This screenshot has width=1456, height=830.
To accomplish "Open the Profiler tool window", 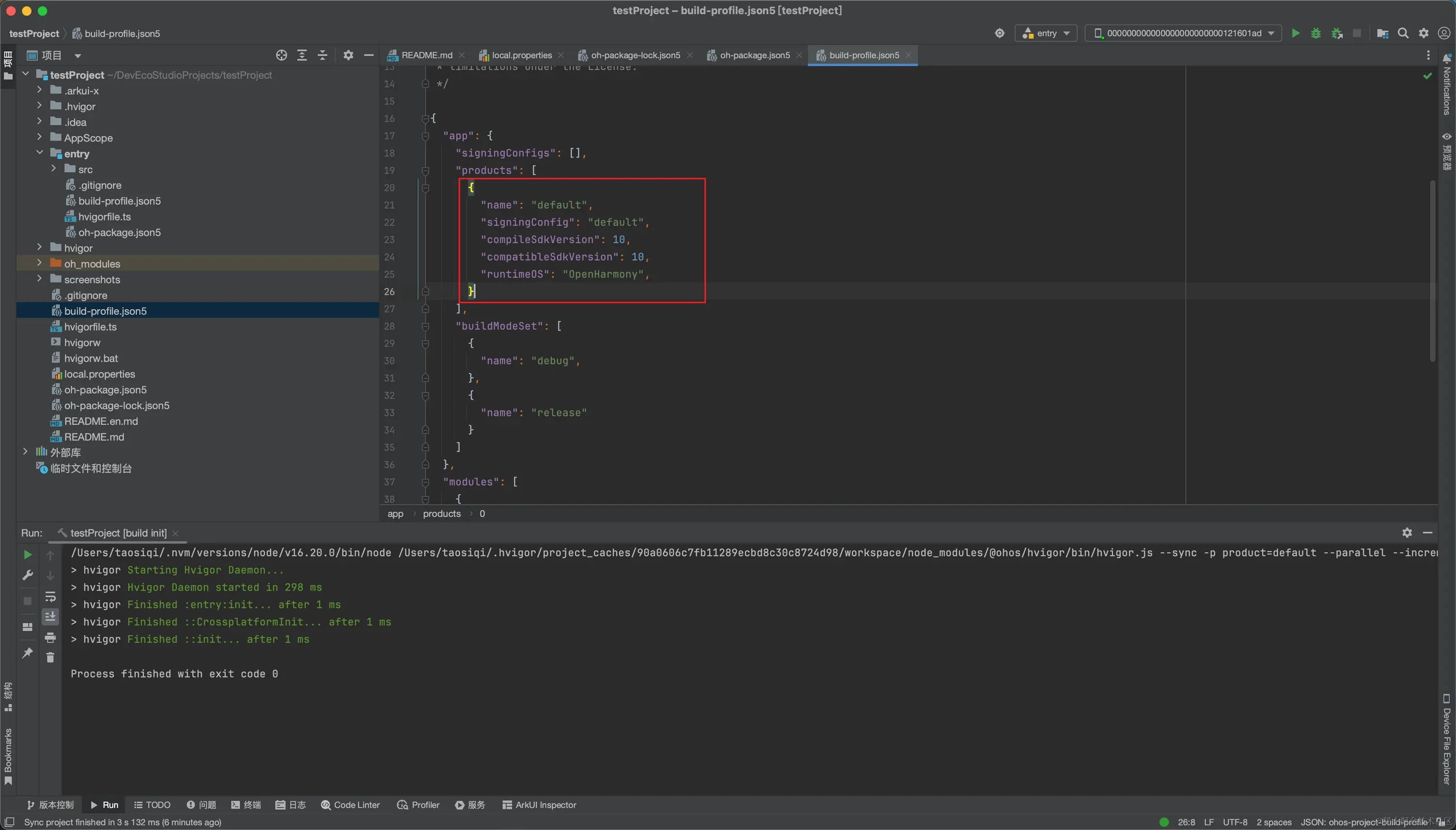I will 418,805.
